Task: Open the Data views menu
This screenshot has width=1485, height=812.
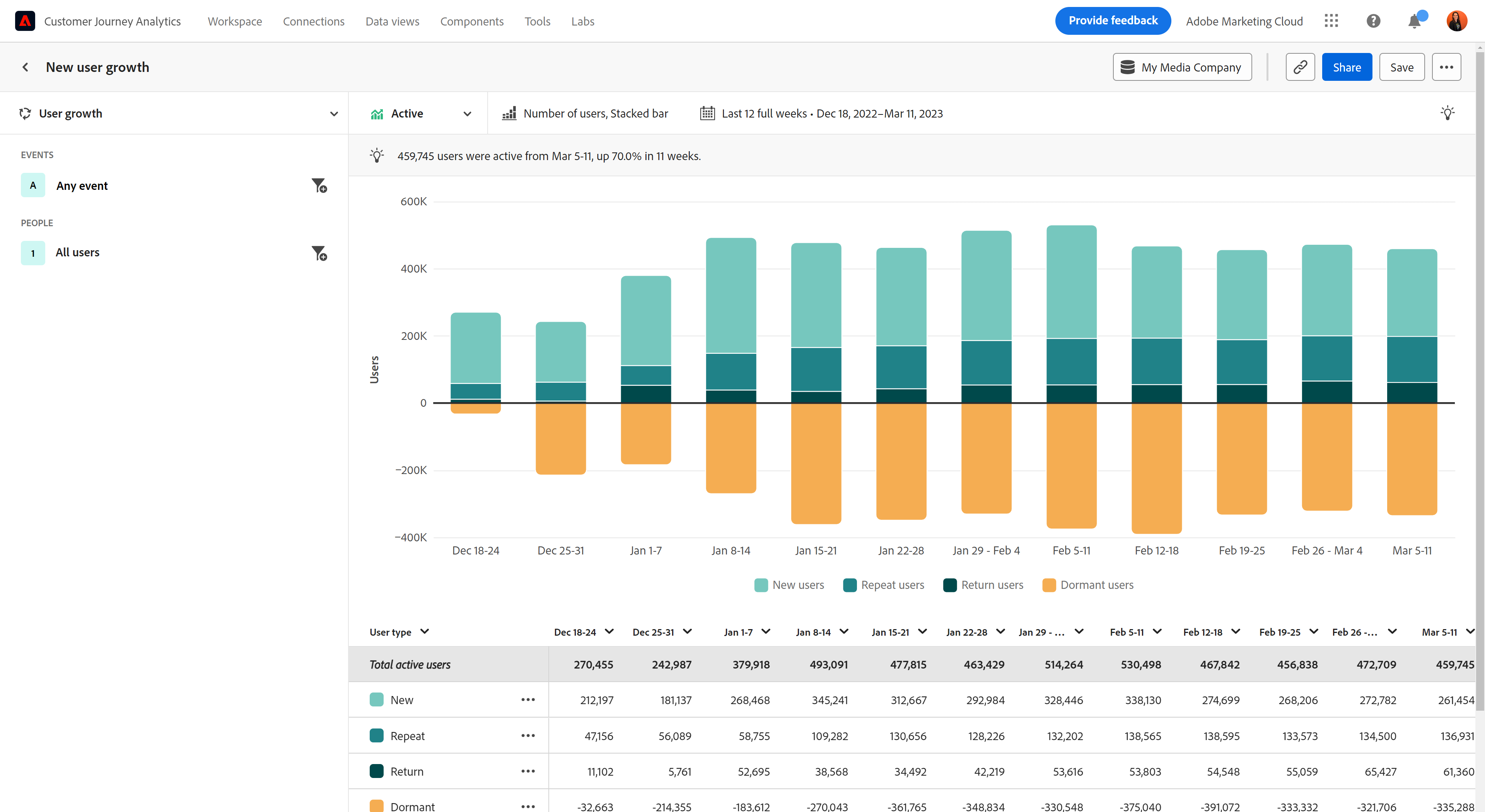Action: point(392,21)
